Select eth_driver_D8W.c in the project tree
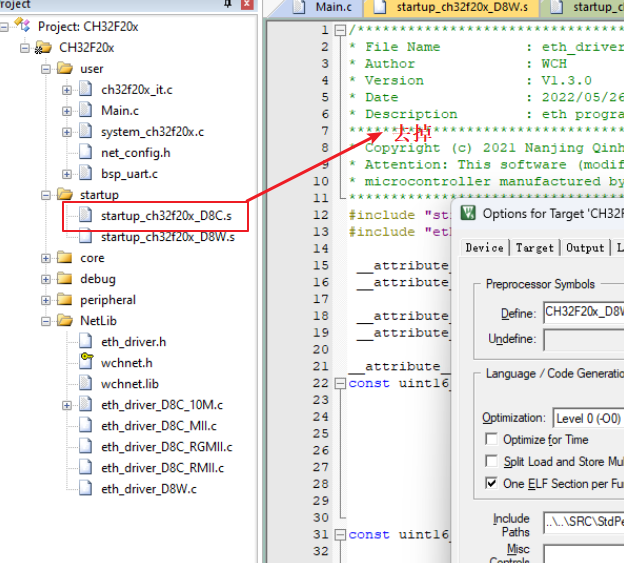Image resolution: width=624 pixels, height=563 pixels. click(x=148, y=489)
